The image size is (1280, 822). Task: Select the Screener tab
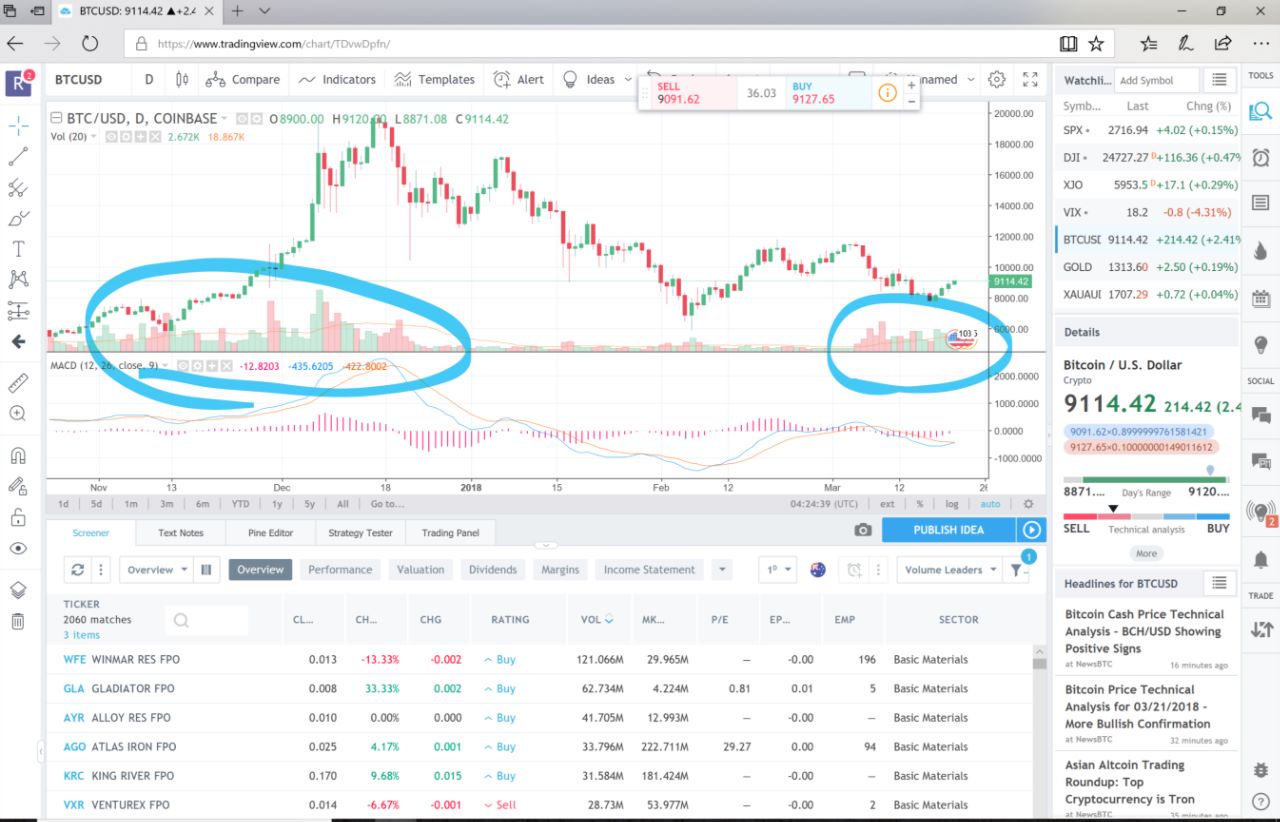coord(90,533)
